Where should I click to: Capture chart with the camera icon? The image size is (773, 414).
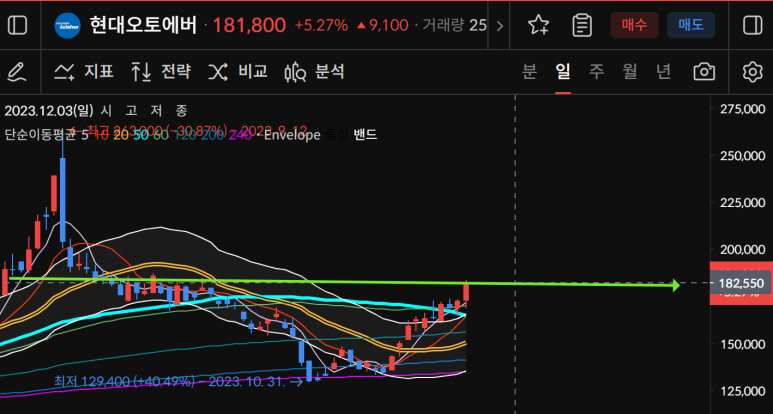tap(704, 72)
